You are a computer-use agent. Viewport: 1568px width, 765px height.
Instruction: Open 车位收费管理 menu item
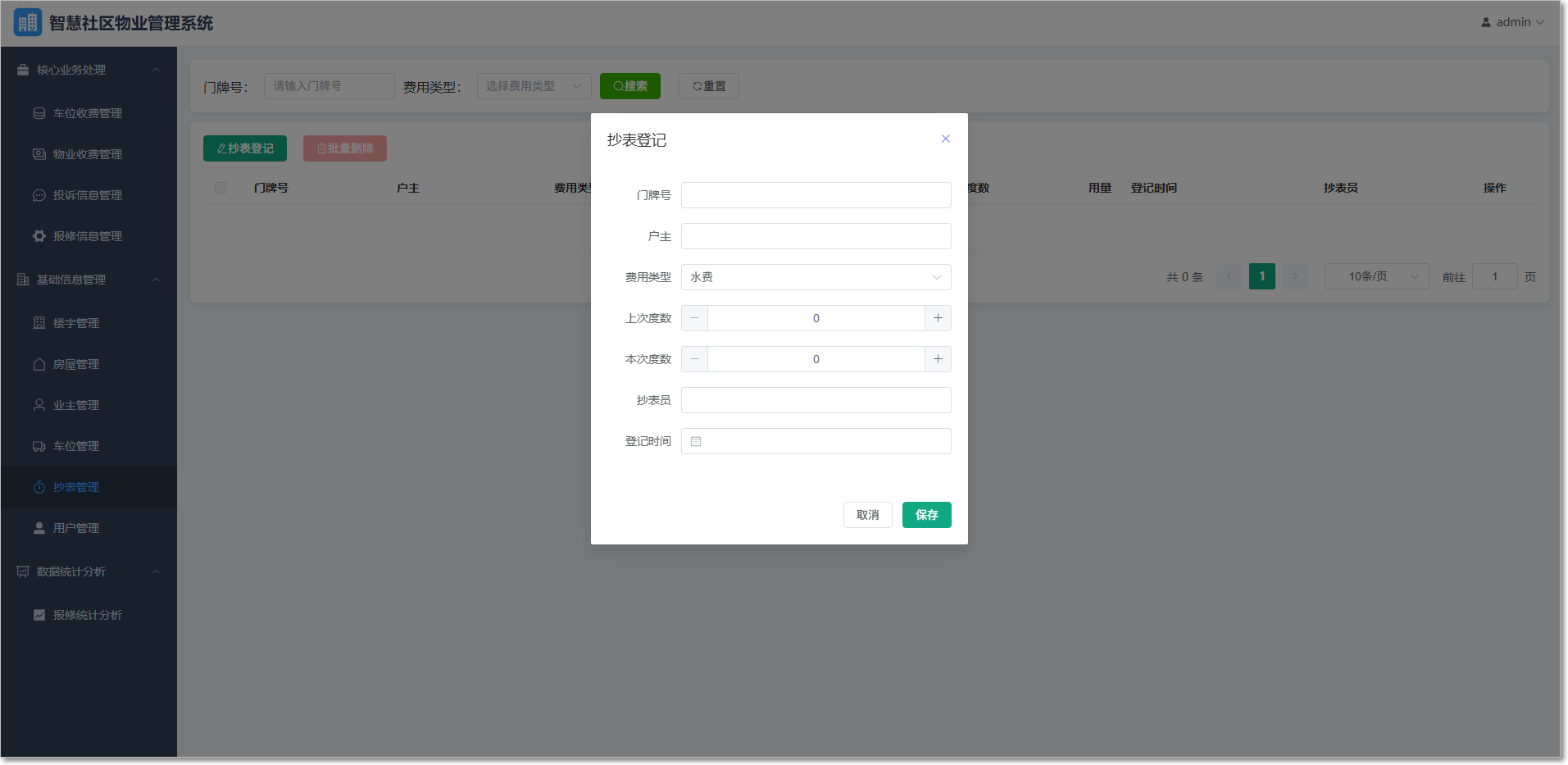point(89,113)
